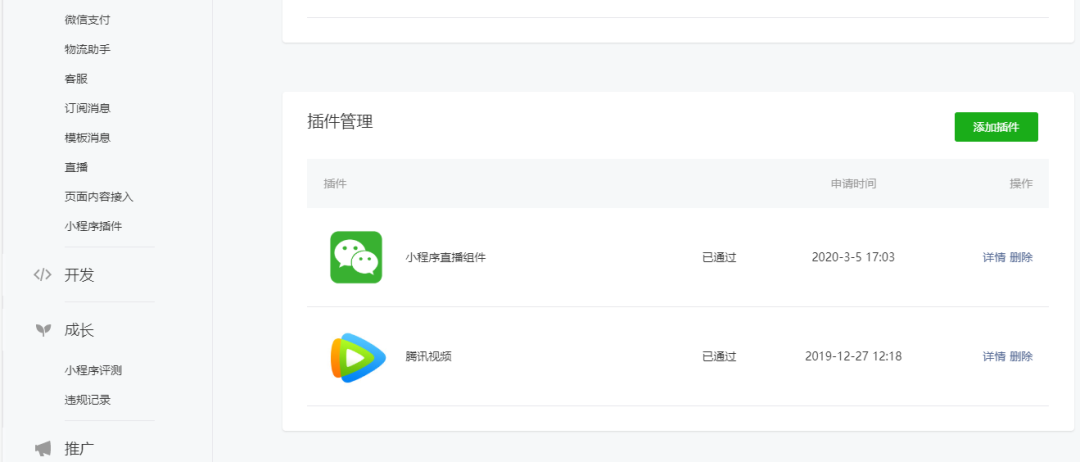Select 小程序插件 sidebar item

point(93,226)
